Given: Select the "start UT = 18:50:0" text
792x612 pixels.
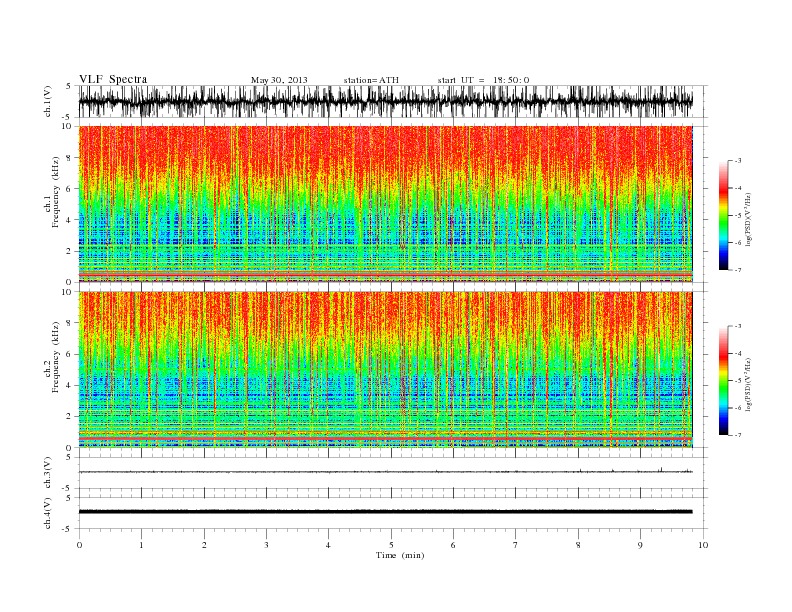Looking at the screenshot, I should (x=483, y=80).
